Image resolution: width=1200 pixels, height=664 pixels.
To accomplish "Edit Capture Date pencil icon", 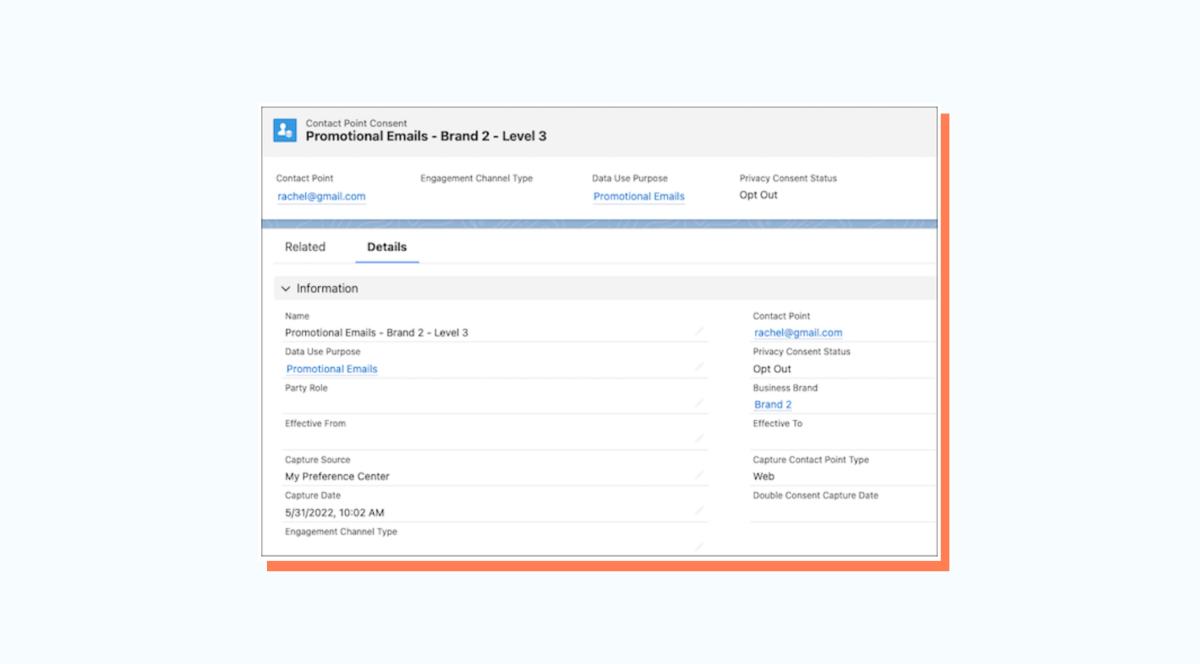I will [x=699, y=510].
